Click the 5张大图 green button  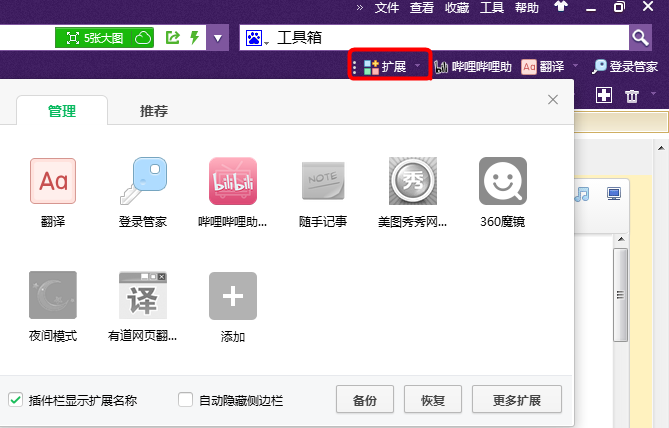[94, 38]
